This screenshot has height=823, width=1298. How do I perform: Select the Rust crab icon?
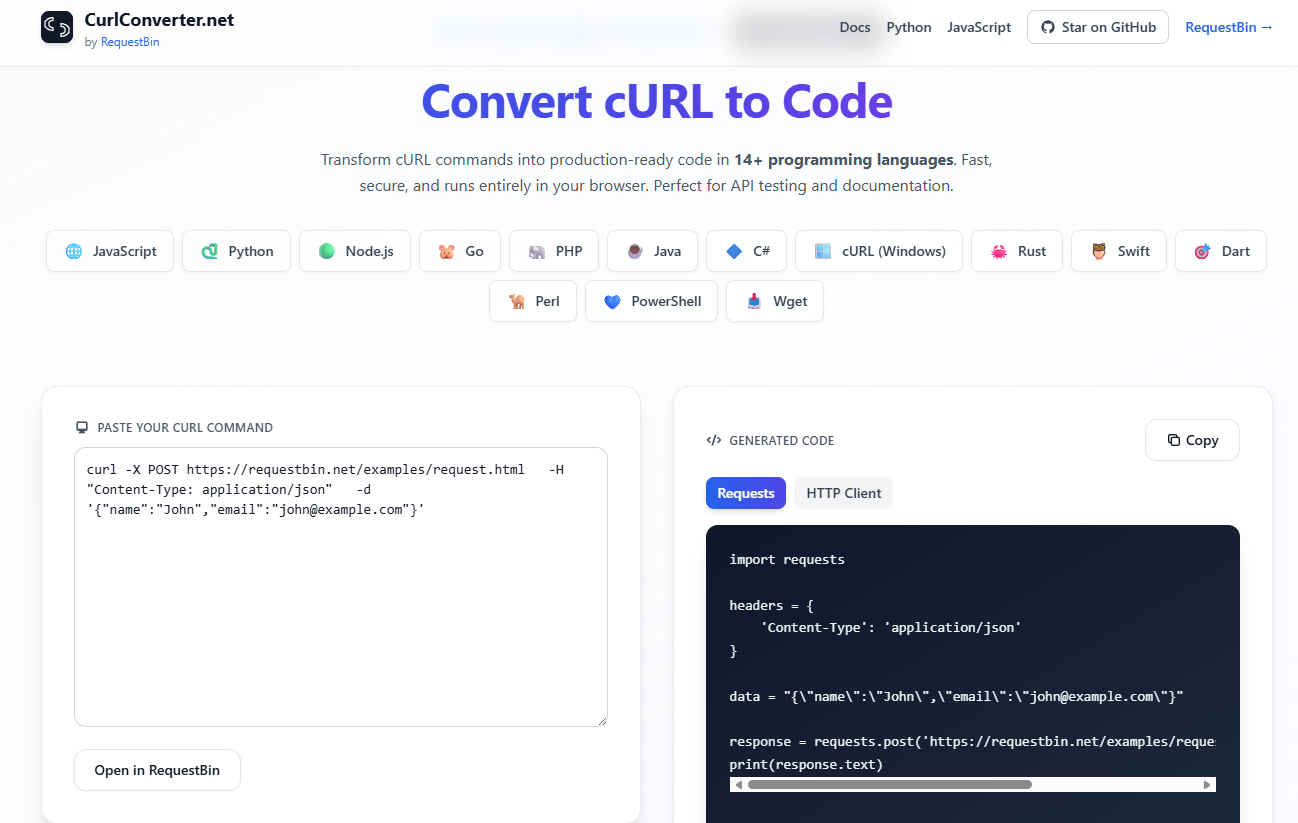pos(998,251)
